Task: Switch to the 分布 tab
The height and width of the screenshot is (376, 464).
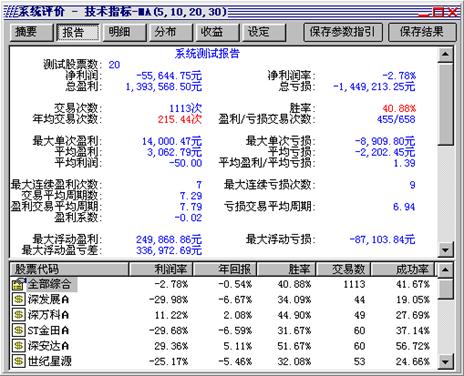Action: coord(171,32)
